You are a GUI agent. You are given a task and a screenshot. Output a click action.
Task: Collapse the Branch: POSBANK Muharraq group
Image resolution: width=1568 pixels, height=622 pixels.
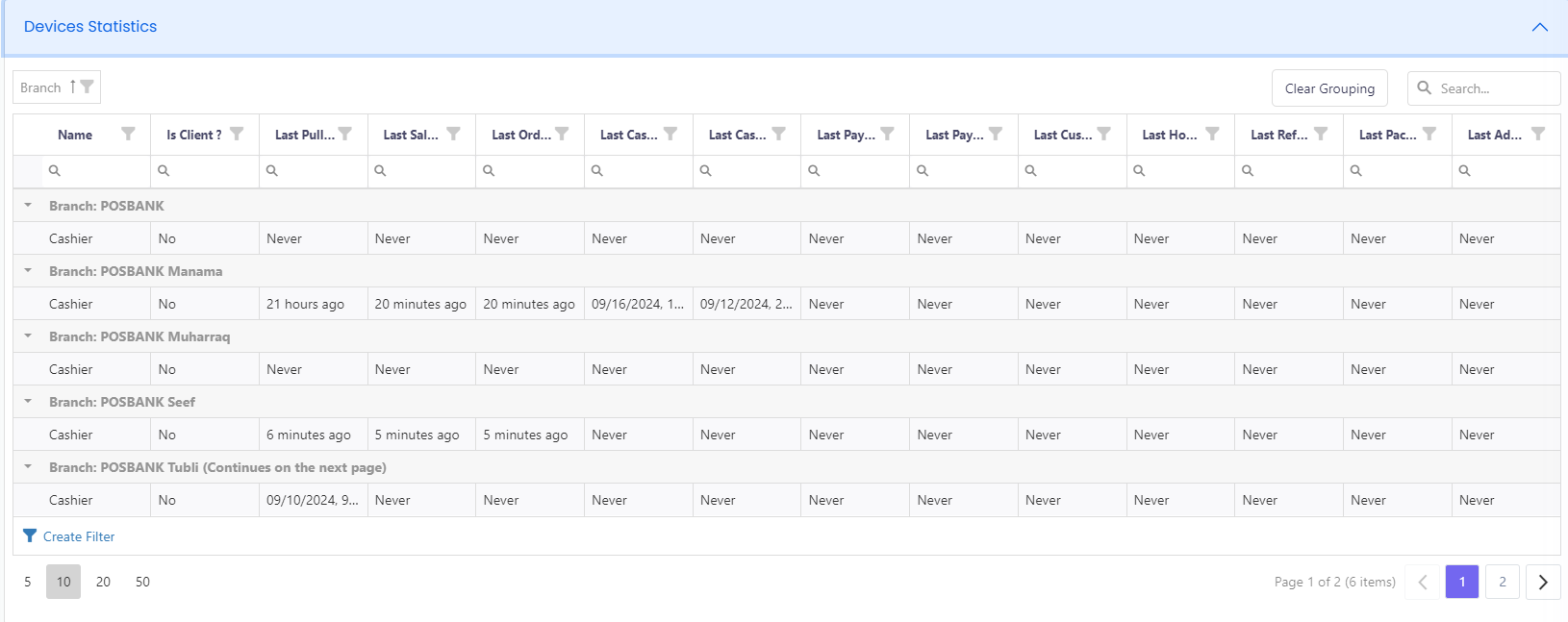[28, 336]
